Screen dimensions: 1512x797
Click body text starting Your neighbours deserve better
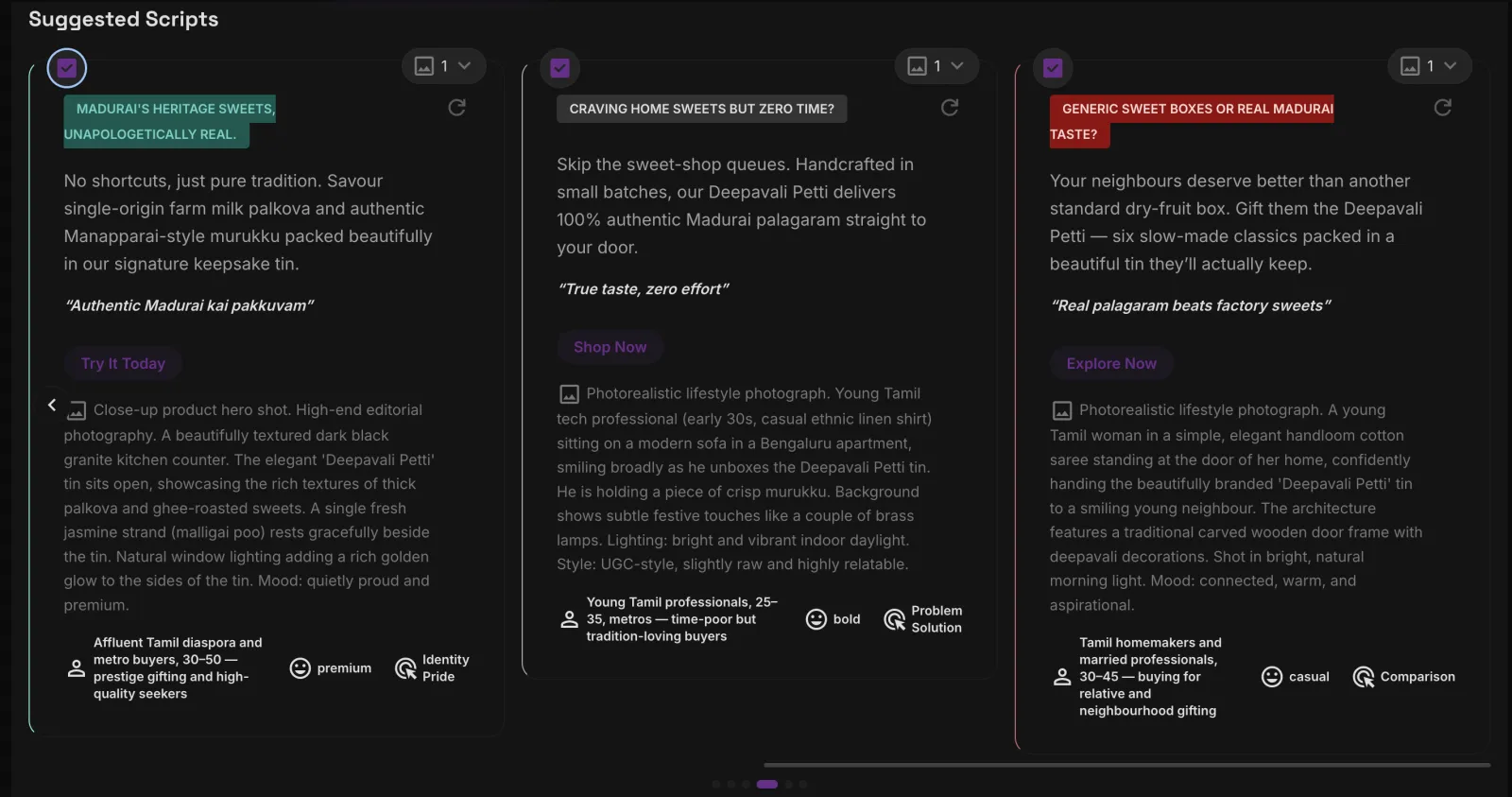point(1236,222)
